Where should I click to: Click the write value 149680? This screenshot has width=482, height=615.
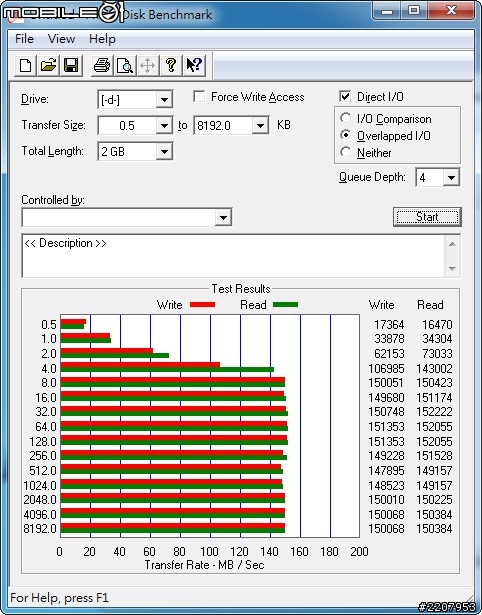point(386,398)
